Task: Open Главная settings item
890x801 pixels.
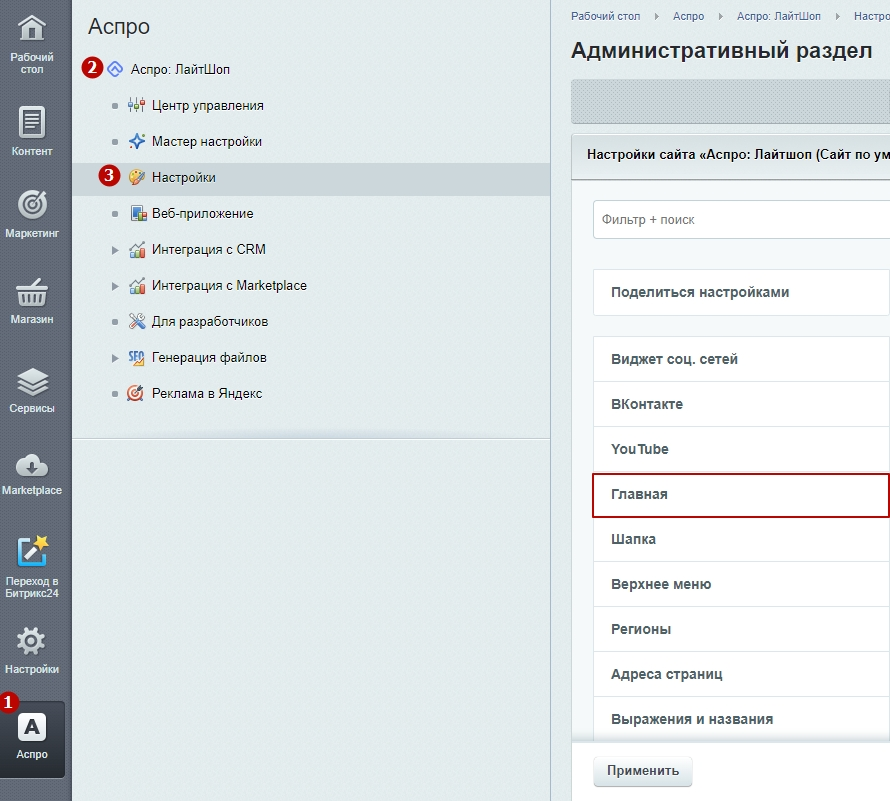Action: click(x=741, y=494)
